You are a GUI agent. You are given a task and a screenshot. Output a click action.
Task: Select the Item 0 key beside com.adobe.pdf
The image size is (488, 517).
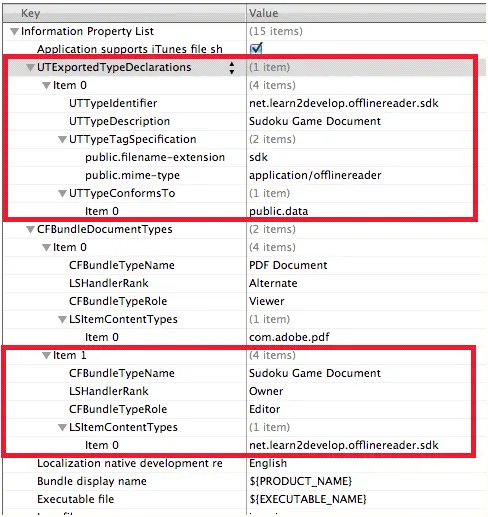(102, 337)
